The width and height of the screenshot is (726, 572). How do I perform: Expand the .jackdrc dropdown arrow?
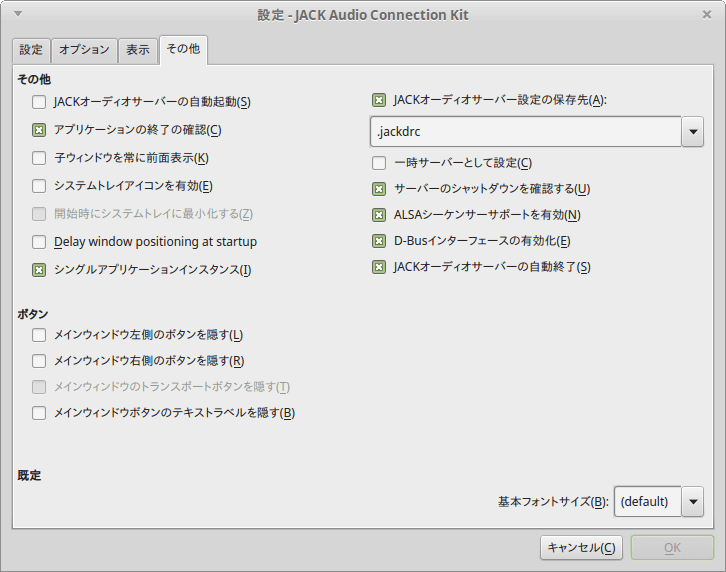[x=693, y=132]
